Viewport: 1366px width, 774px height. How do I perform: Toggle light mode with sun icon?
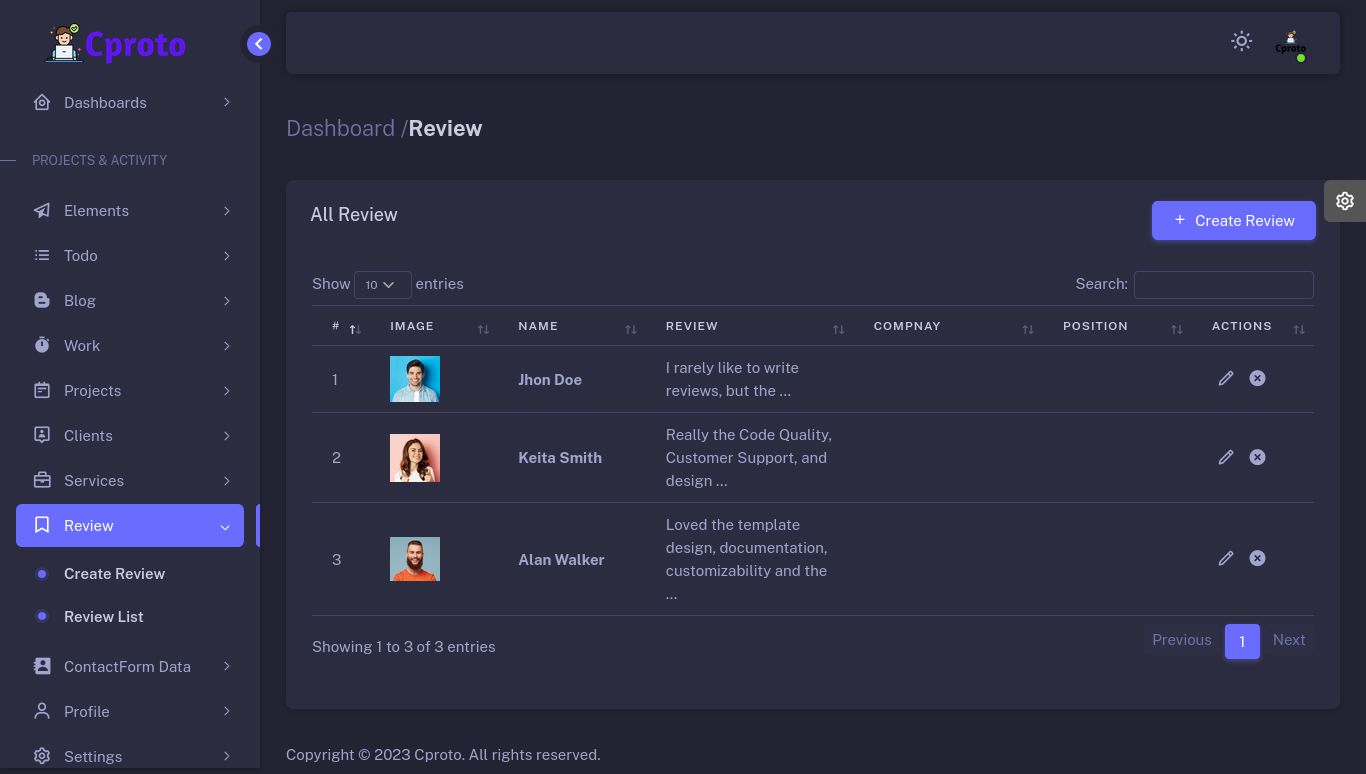coord(1241,41)
